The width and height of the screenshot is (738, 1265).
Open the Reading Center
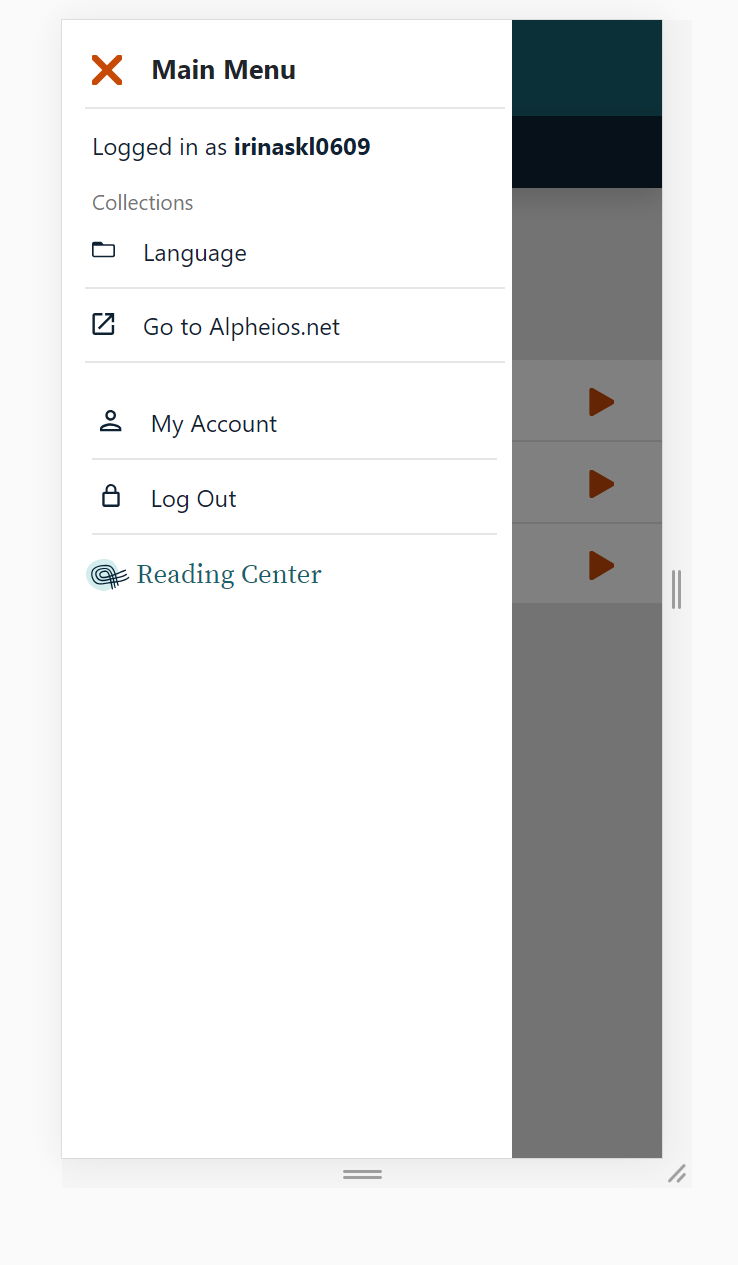pos(229,574)
